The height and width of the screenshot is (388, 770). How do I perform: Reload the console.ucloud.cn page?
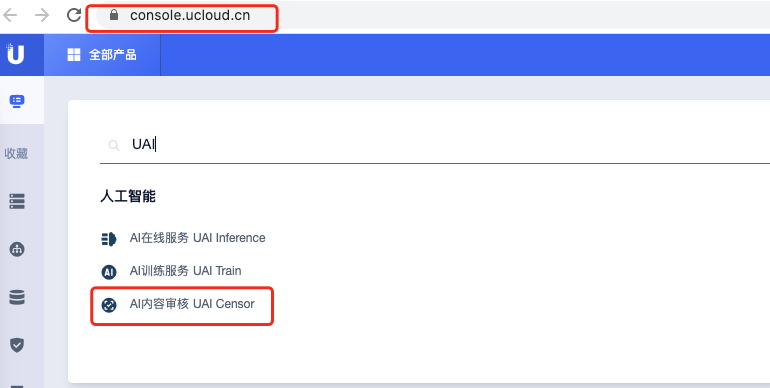pos(74,15)
